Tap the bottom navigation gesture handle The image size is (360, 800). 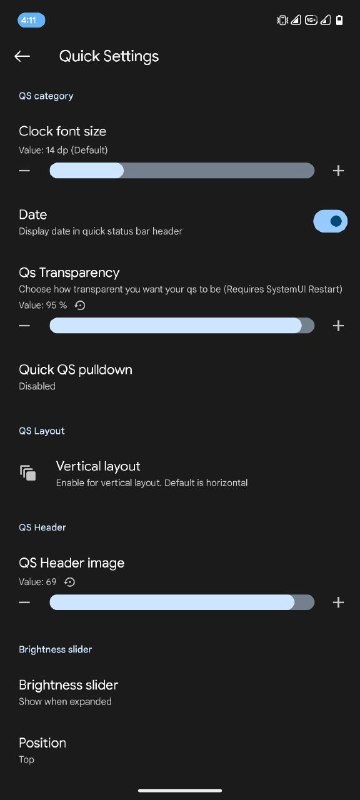(180, 791)
